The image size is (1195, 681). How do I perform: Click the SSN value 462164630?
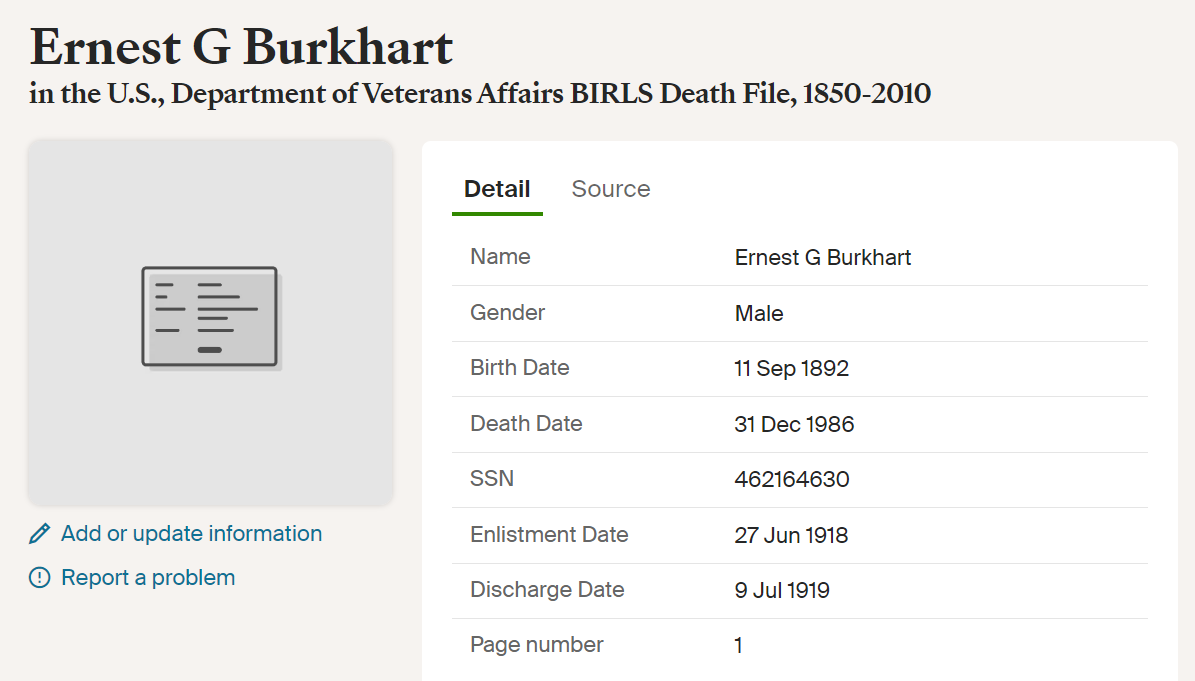click(792, 479)
